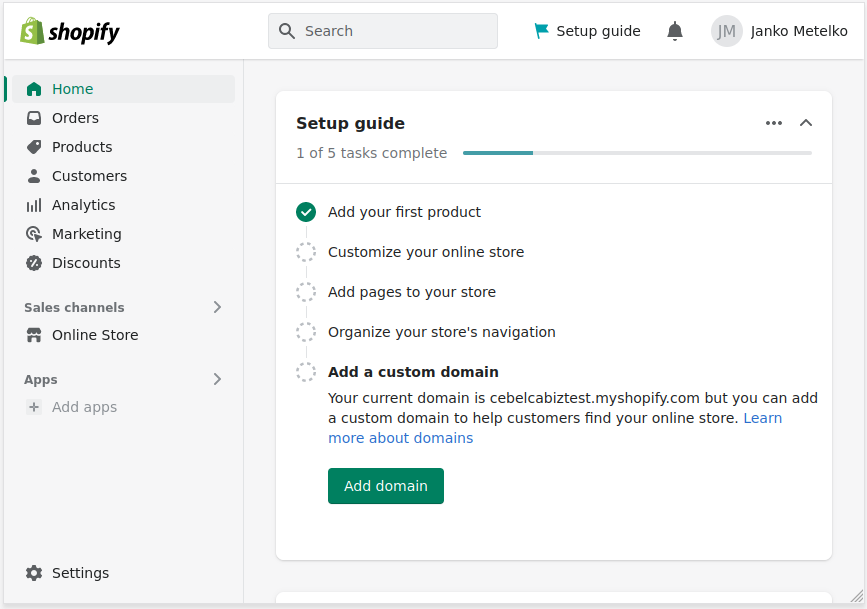Click the Orders inbox icon in sidebar

[34, 118]
